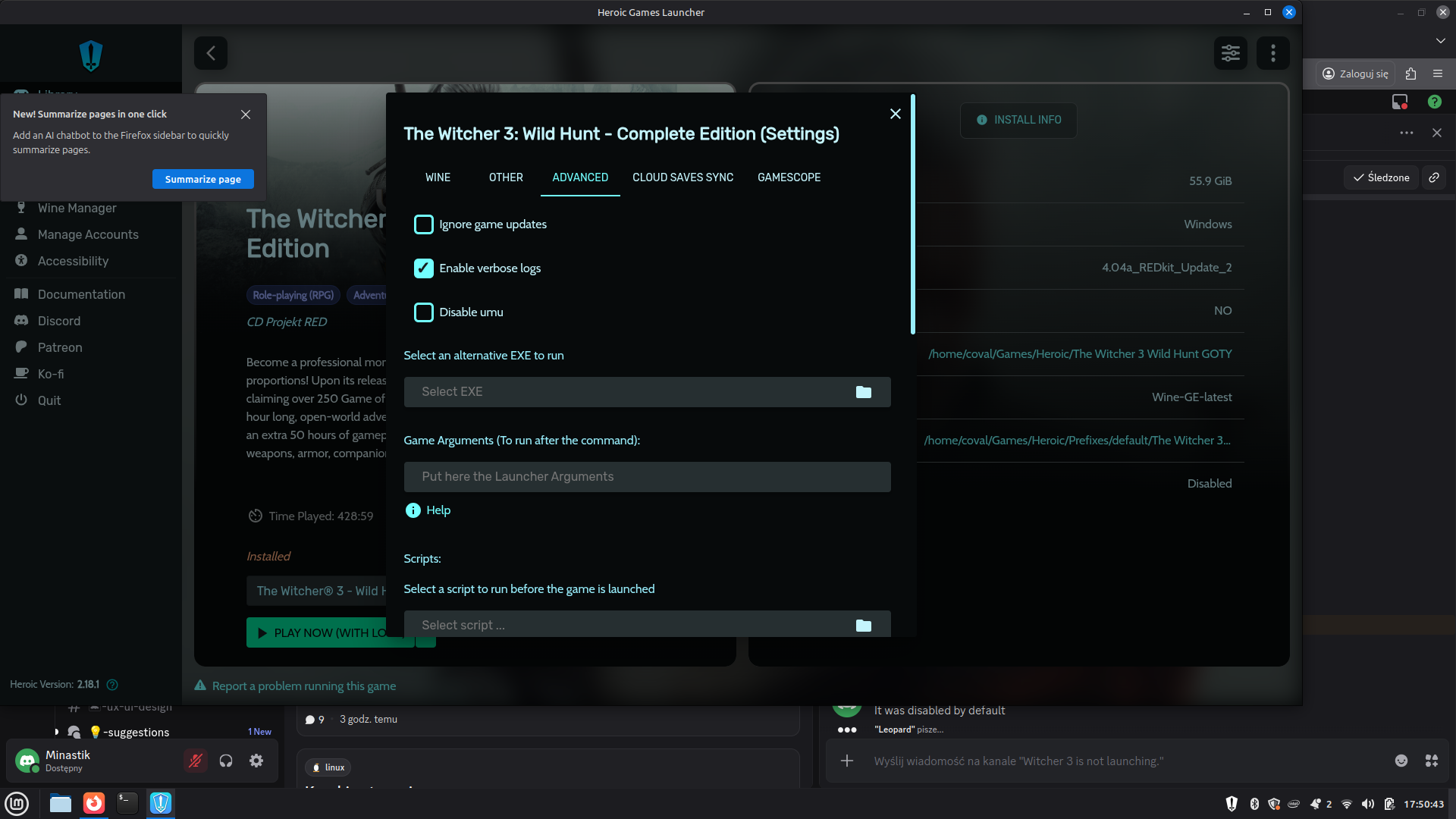The image size is (1456, 819).
Task: Click the Launcher Arguments input field
Action: pyautogui.click(x=646, y=477)
